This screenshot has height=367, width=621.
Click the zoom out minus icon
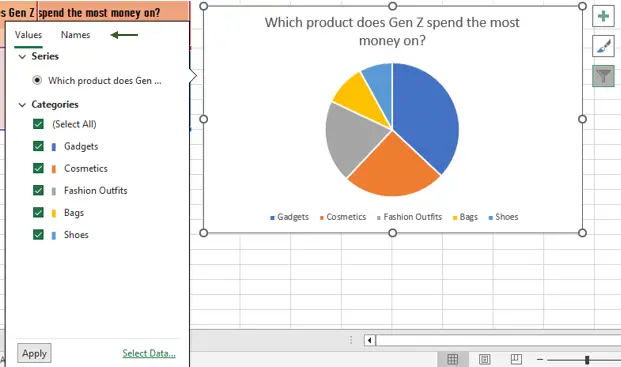click(540, 359)
